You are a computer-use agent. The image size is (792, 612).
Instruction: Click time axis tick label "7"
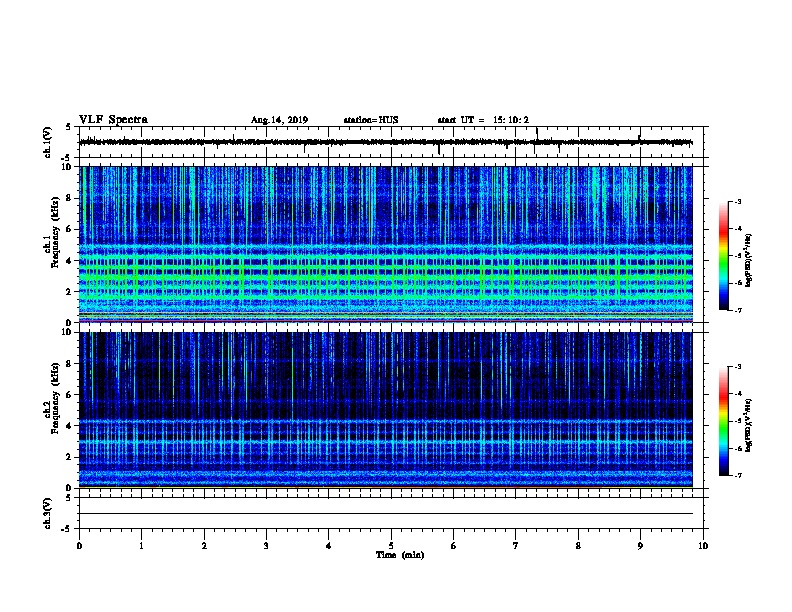click(x=516, y=546)
